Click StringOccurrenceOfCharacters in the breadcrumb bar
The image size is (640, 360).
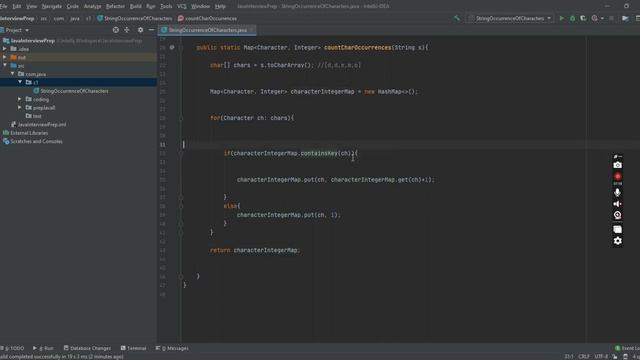[135, 18]
